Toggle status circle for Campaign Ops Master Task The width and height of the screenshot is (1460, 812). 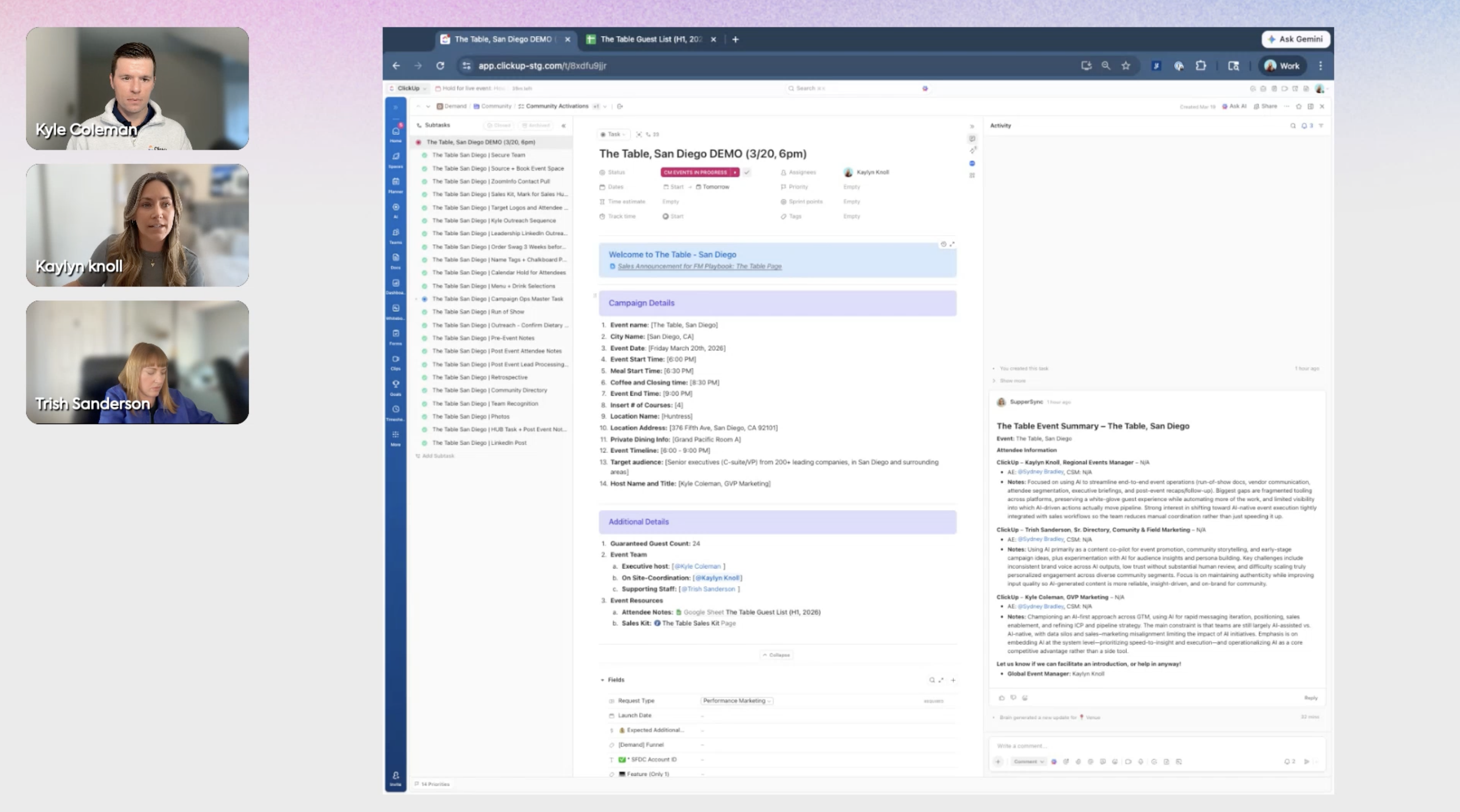coord(424,299)
